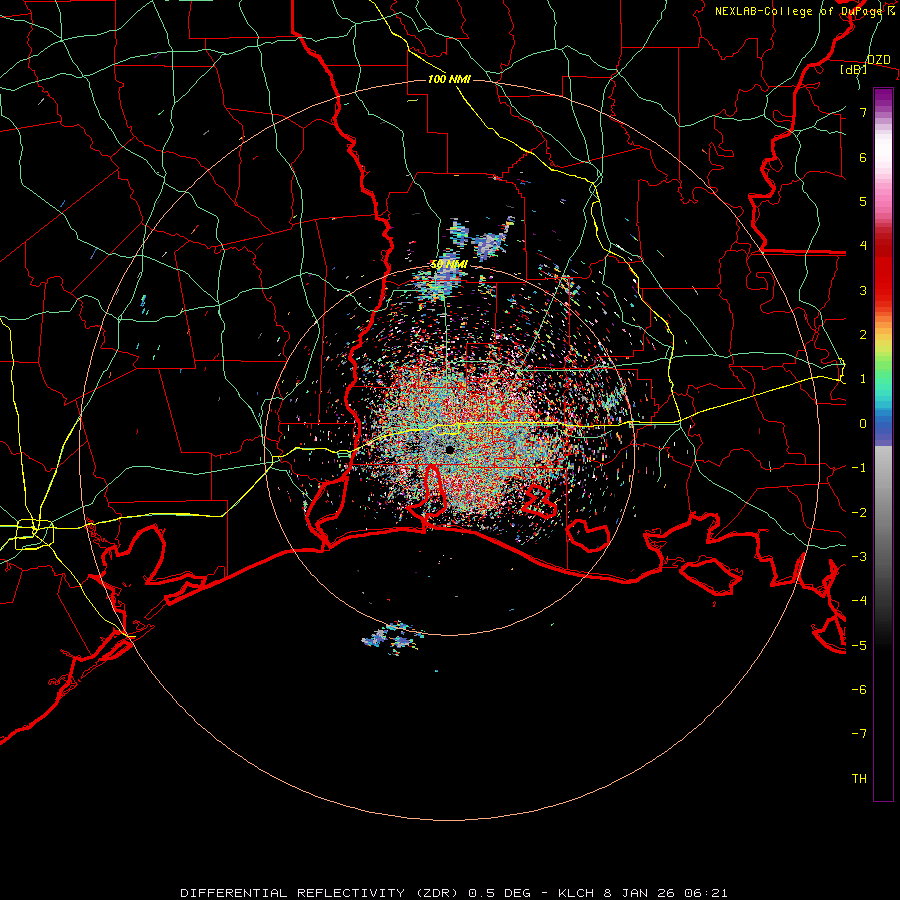Click the scale value -2
This screenshot has width=900, height=900.
(x=859, y=513)
